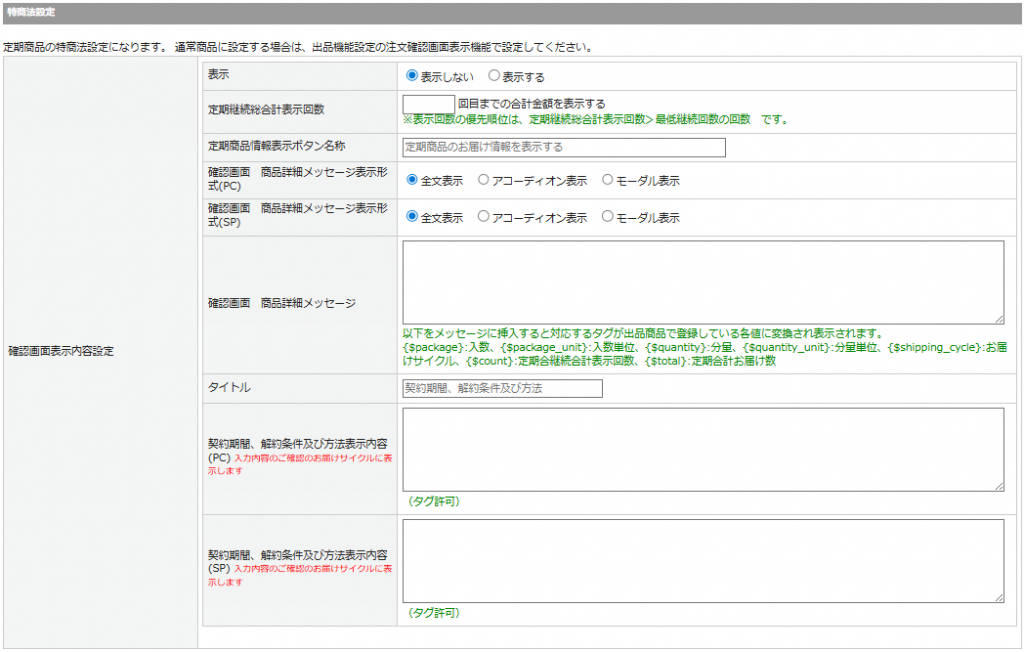The width and height of the screenshot is (1024, 652).
Task: Choose 全文表示 for the SP message format
Action: [x=412, y=216]
